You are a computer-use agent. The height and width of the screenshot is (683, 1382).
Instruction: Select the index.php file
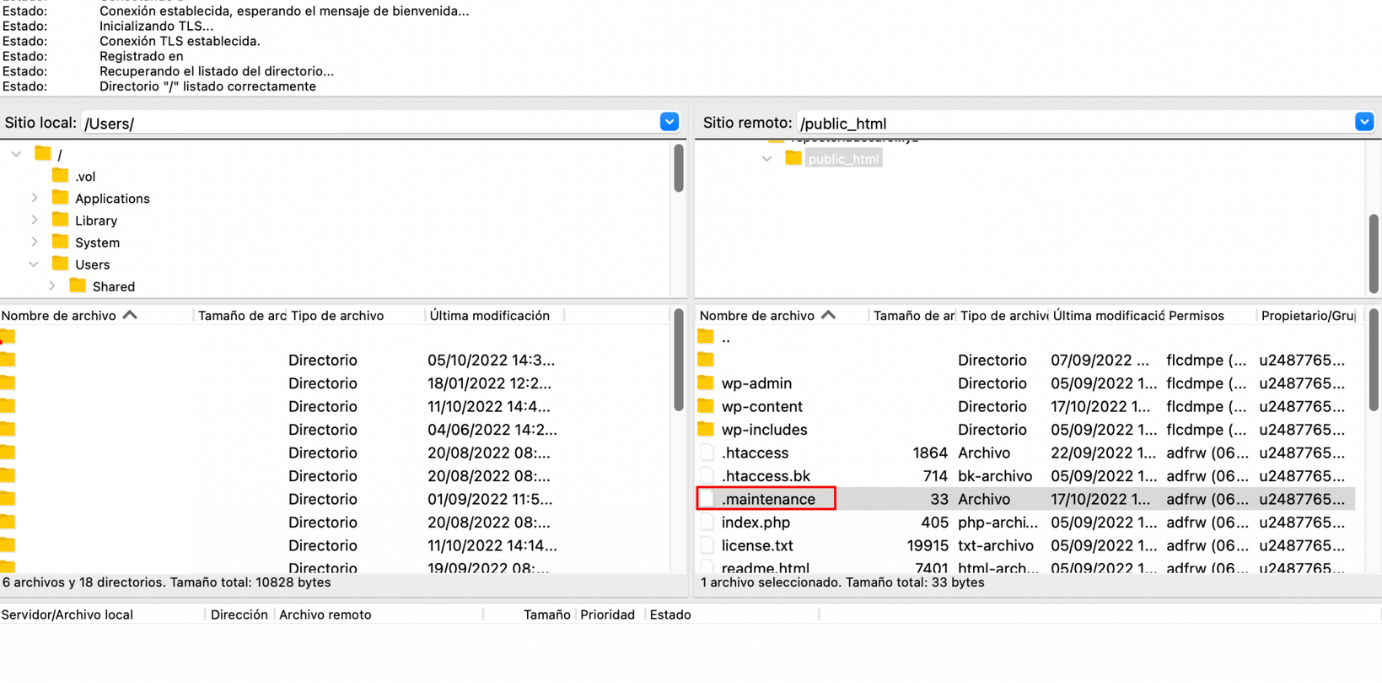756,522
